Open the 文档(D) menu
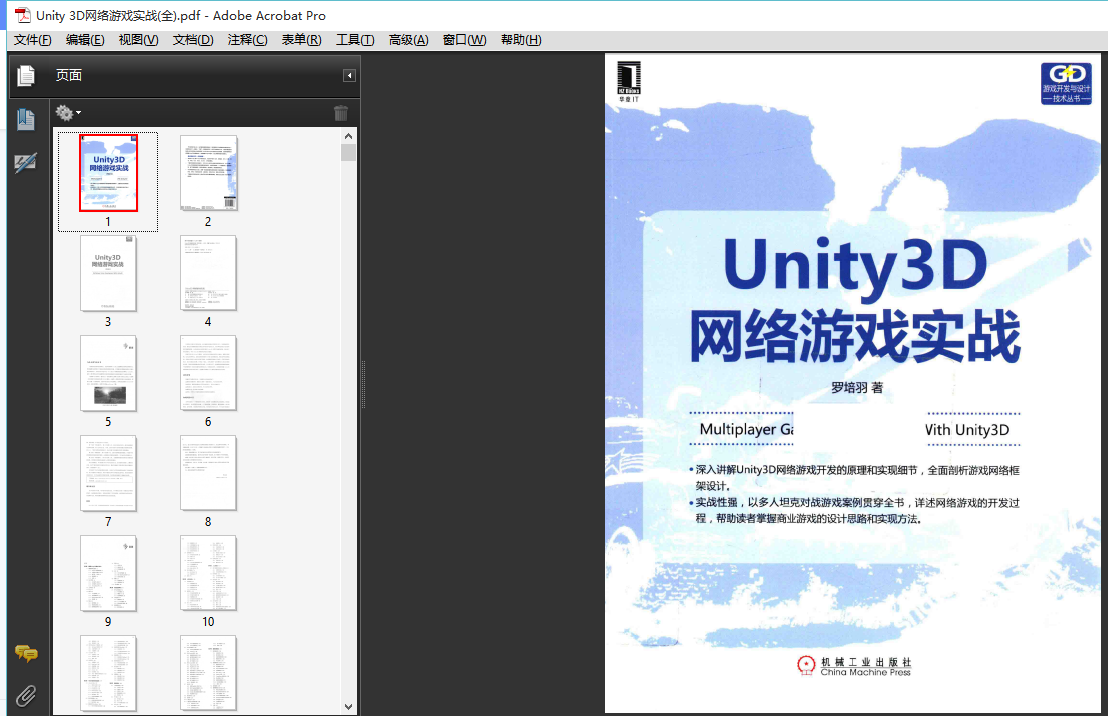This screenshot has height=716, width=1108. 193,40
